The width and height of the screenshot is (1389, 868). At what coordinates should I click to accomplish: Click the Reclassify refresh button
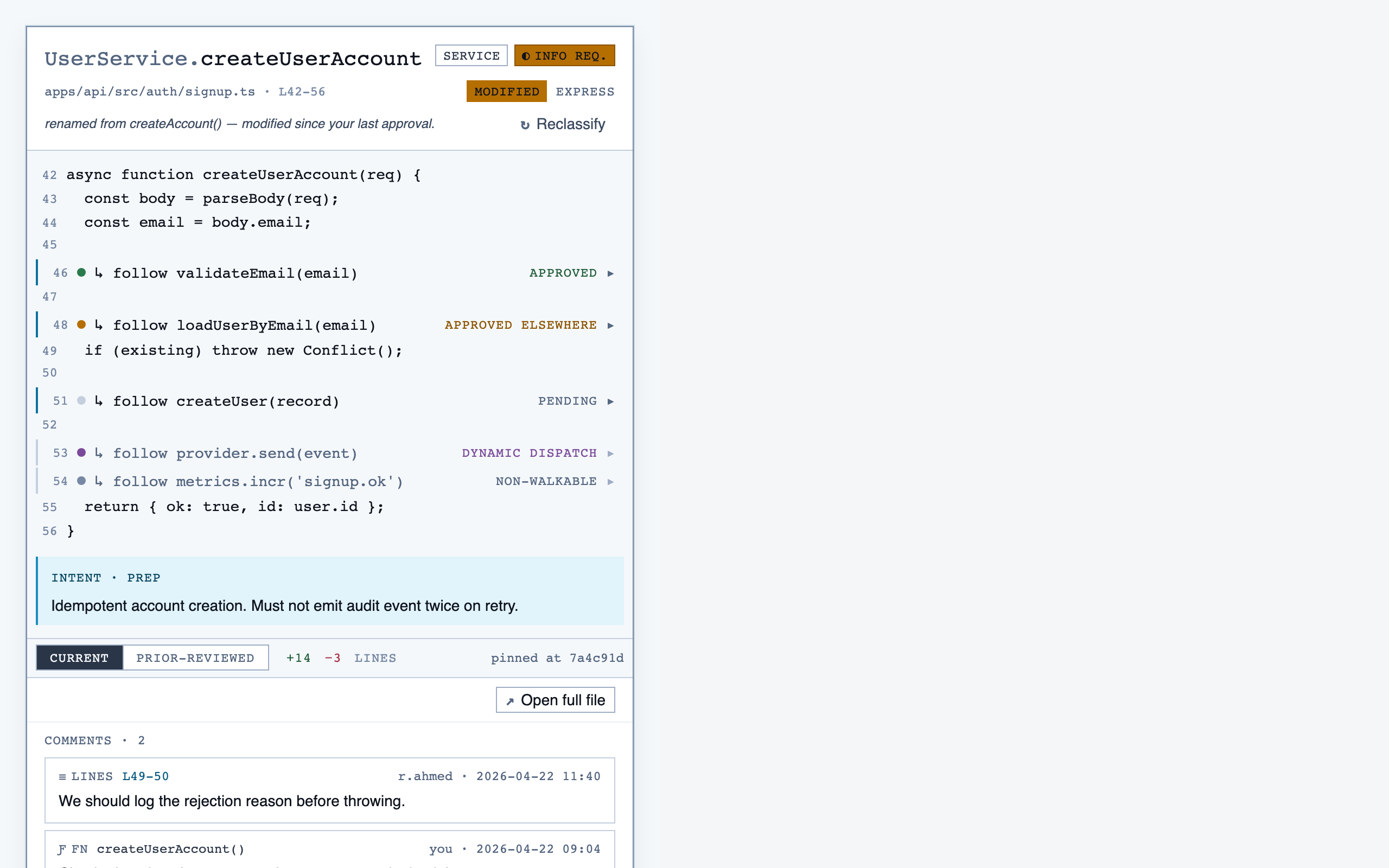(x=563, y=124)
